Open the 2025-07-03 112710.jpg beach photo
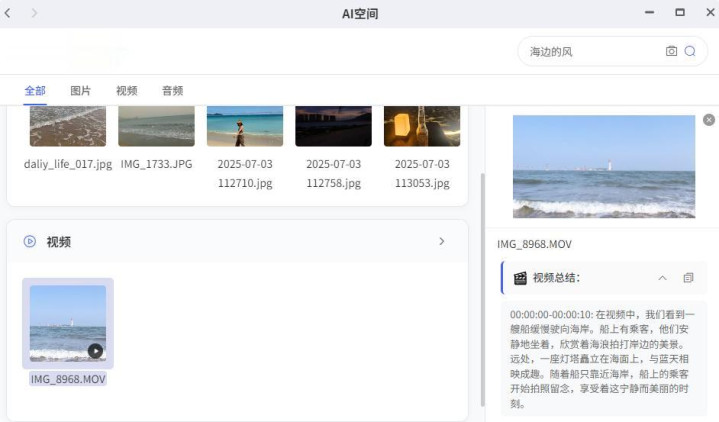This screenshot has height=422, width=719. click(245, 126)
